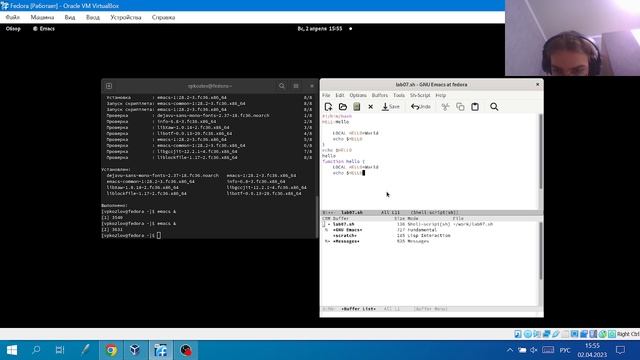Image resolution: width=640 pixels, height=360 pixels.
Task: Open the Dired directory icon in Emacs toolbar
Action: 356,107
